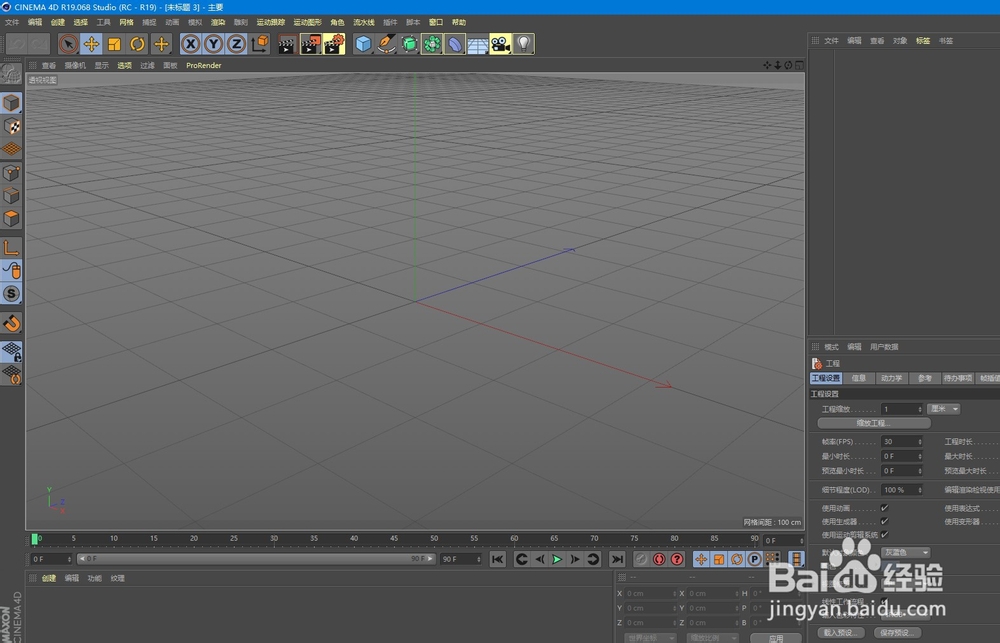The width and height of the screenshot is (1000, 643).
Task: Activate the Rotate tool in top toolbar
Action: (x=137, y=44)
